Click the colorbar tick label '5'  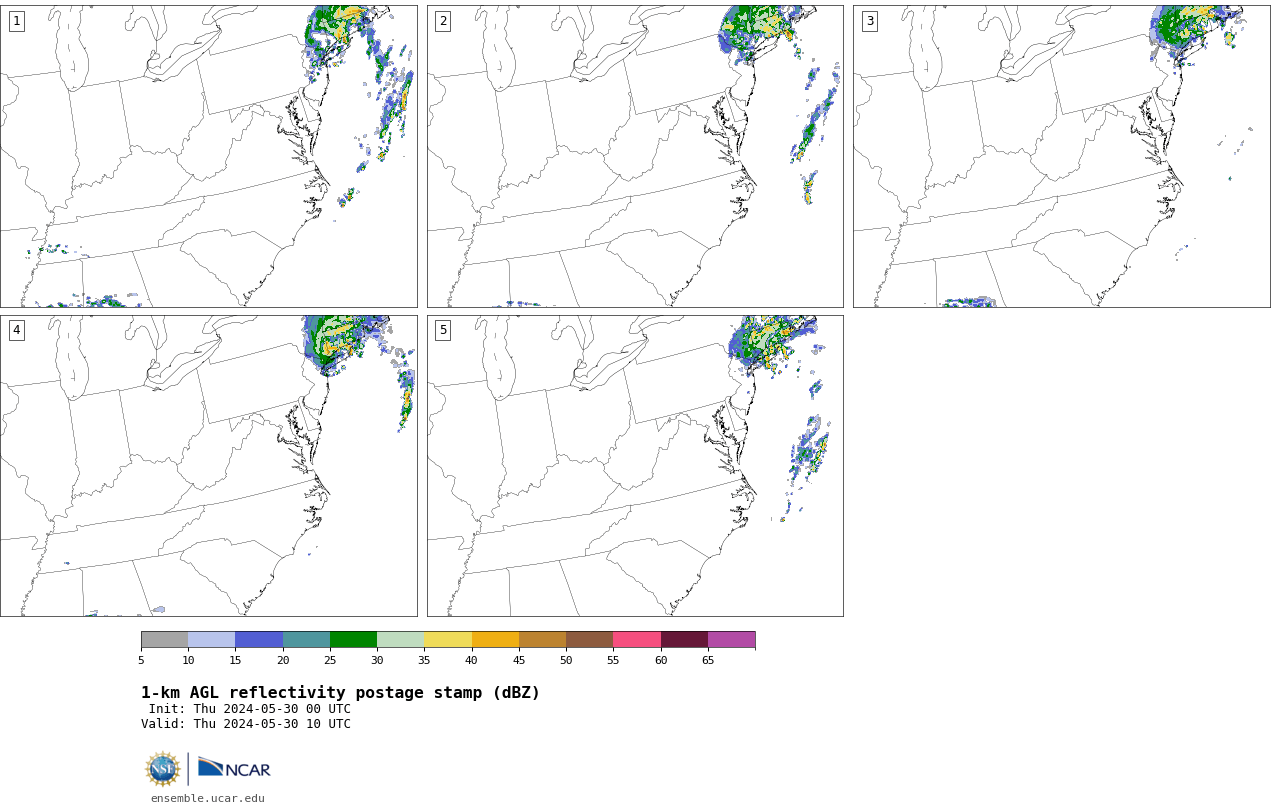point(141,660)
